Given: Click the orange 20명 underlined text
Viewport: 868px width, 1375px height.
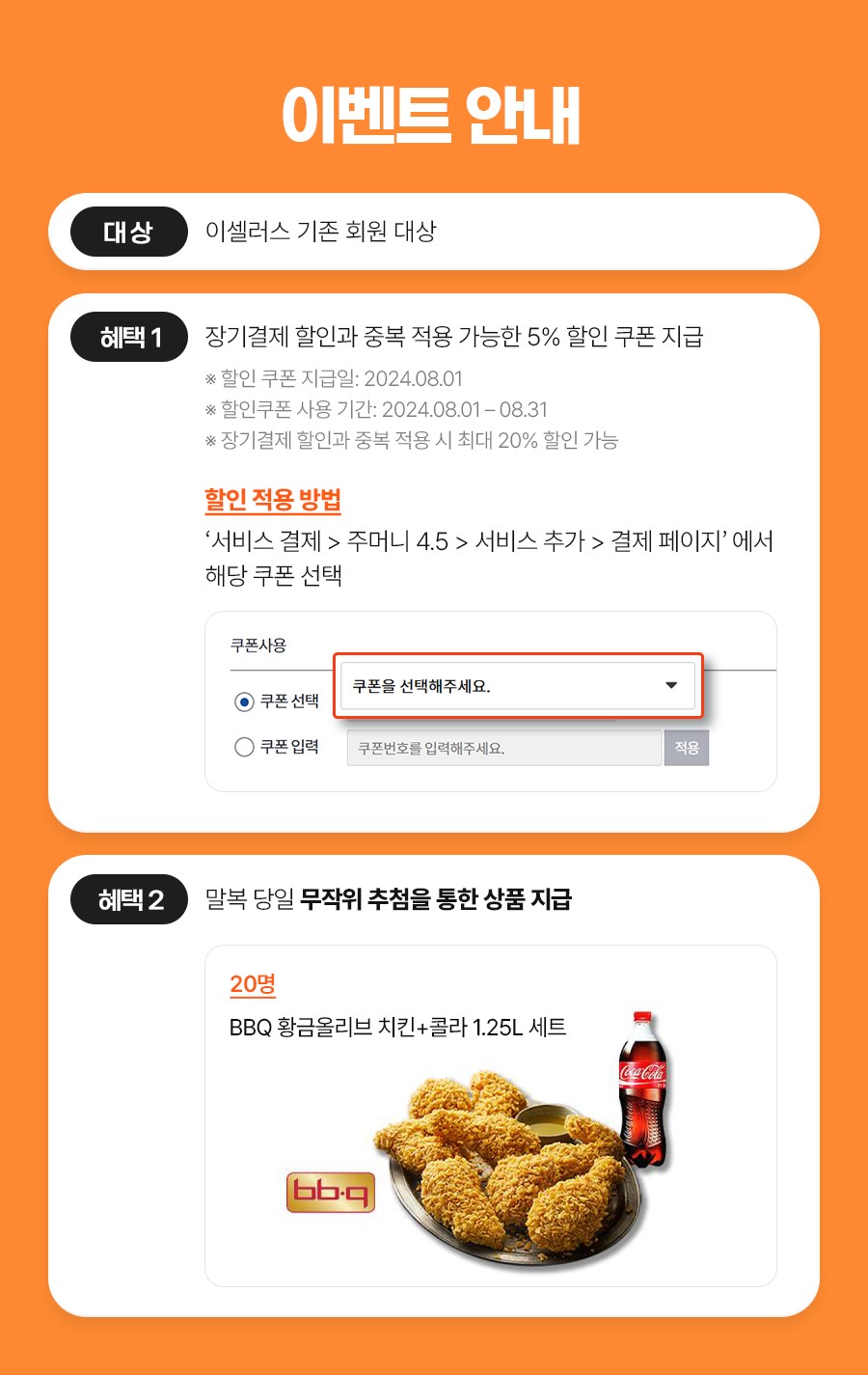Looking at the screenshot, I should [253, 984].
